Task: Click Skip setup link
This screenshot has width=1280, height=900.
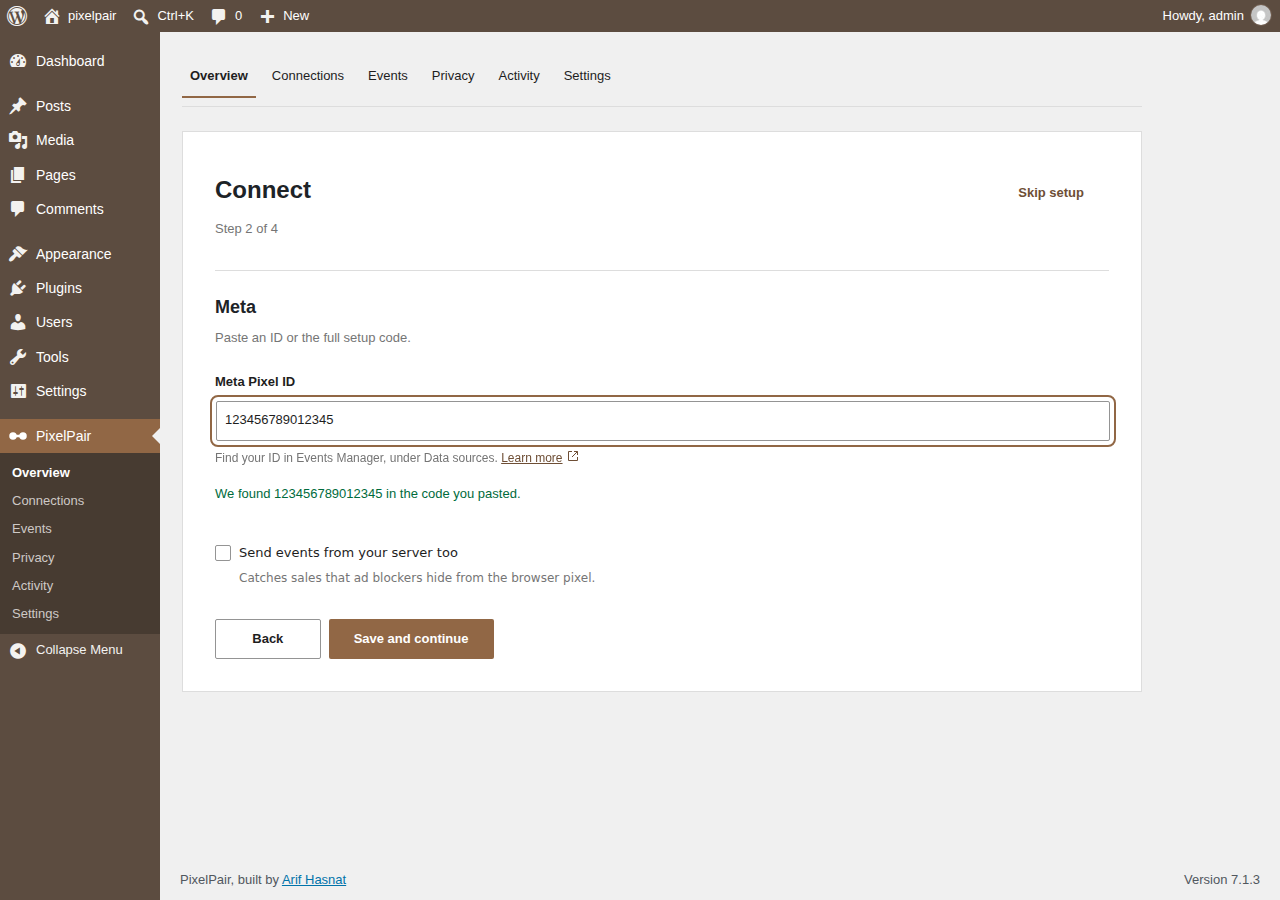Action: pos(1051,193)
